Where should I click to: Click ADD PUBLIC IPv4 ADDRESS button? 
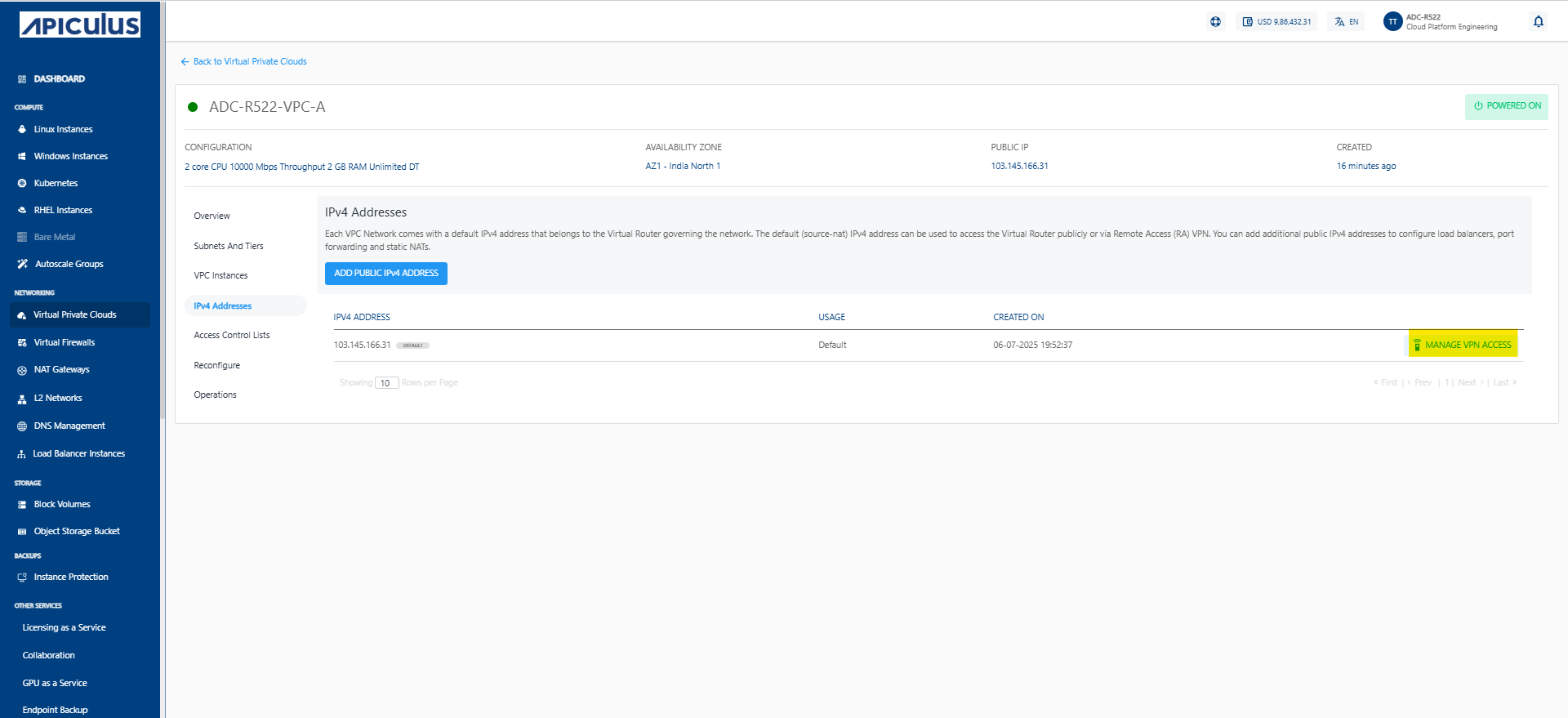pos(385,274)
